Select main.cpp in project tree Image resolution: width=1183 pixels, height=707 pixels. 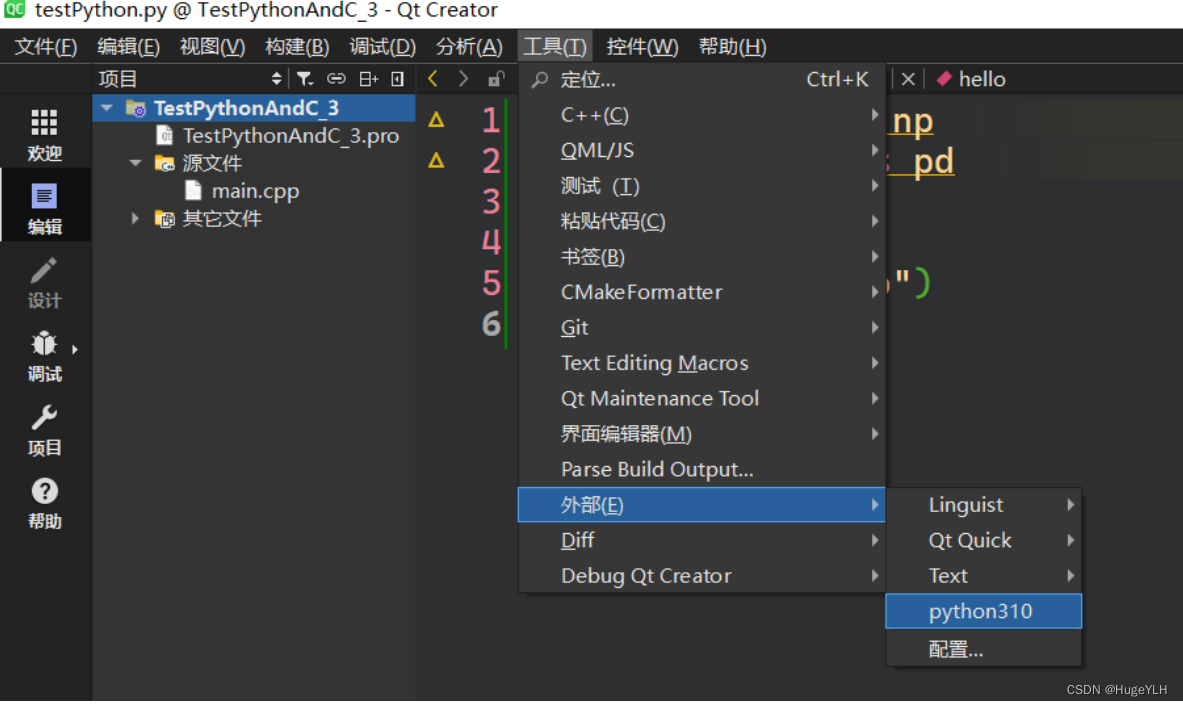tap(255, 191)
